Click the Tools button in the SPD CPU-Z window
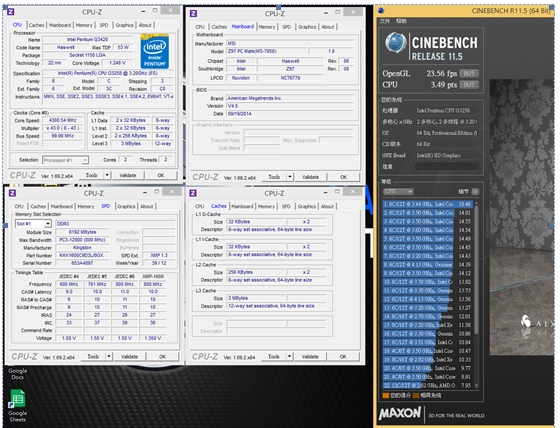This screenshot has width=560, height=428. click(x=93, y=356)
